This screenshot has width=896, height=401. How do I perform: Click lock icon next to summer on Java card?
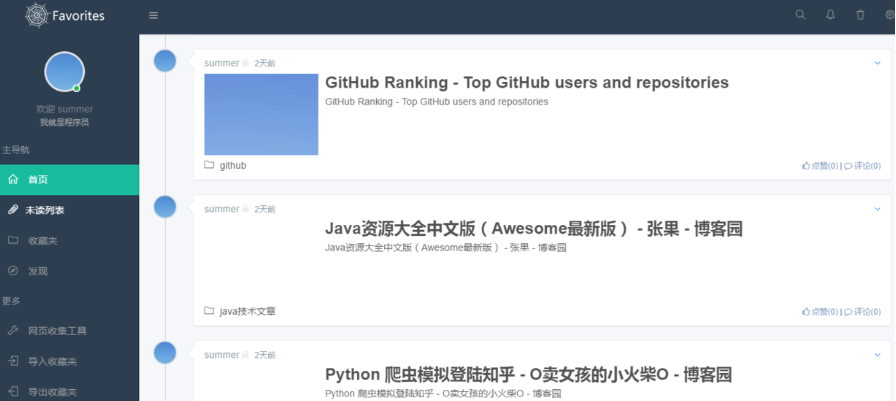[x=245, y=209]
